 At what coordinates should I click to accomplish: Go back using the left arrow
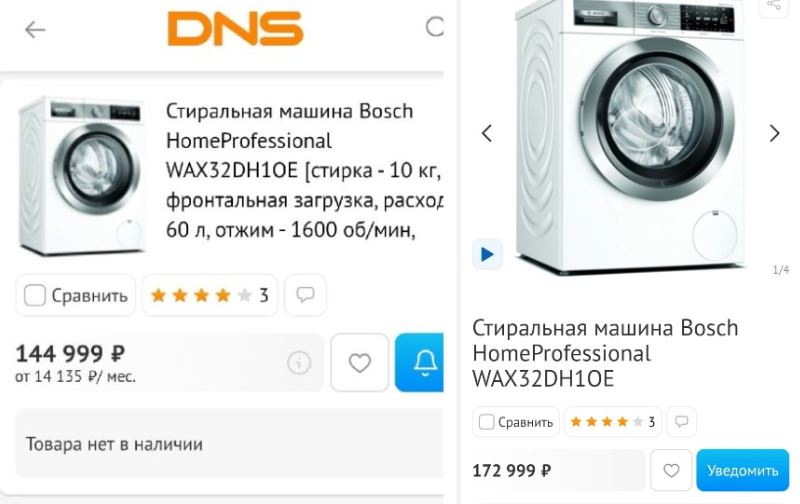point(35,30)
